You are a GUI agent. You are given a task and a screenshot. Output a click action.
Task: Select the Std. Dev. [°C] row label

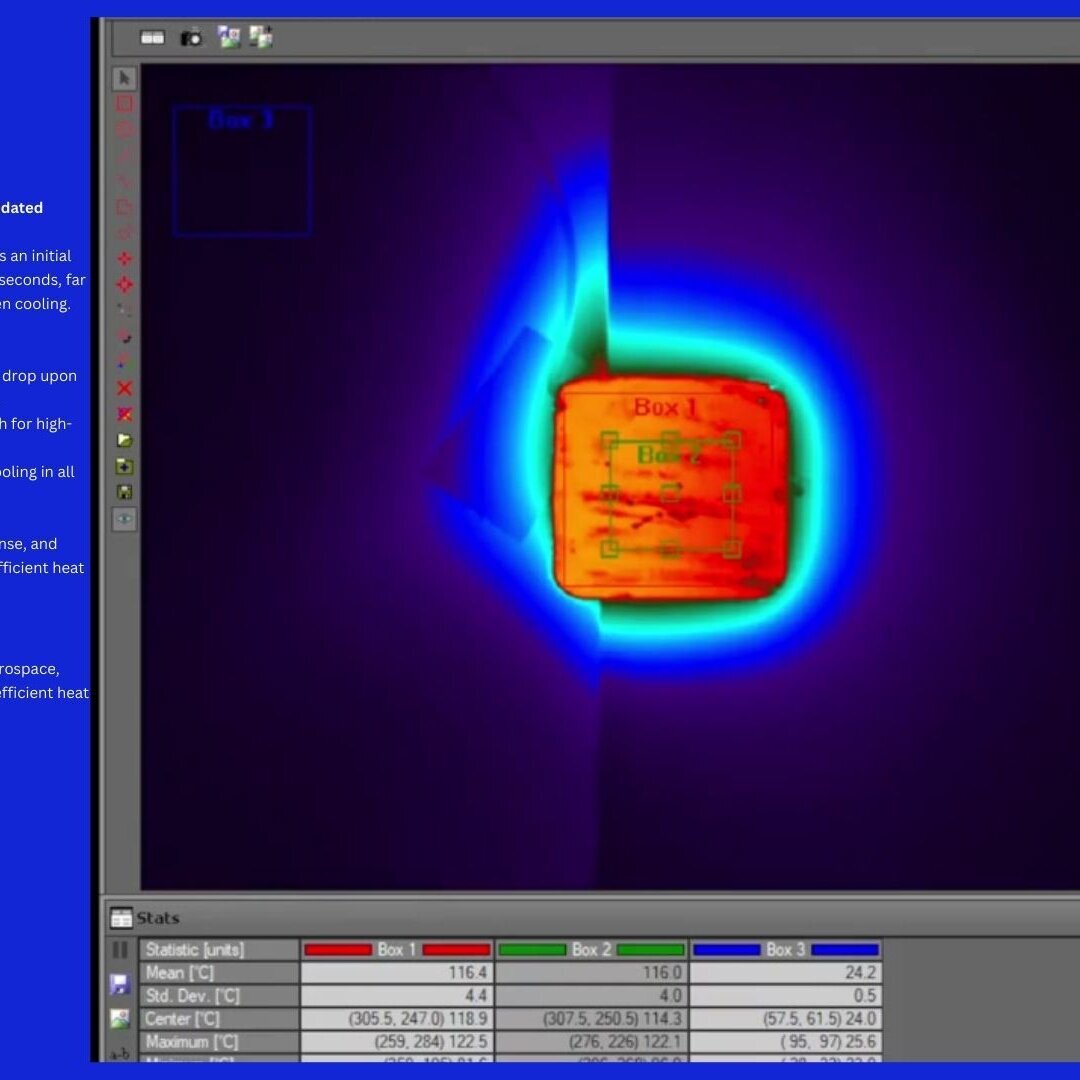pyautogui.click(x=219, y=995)
